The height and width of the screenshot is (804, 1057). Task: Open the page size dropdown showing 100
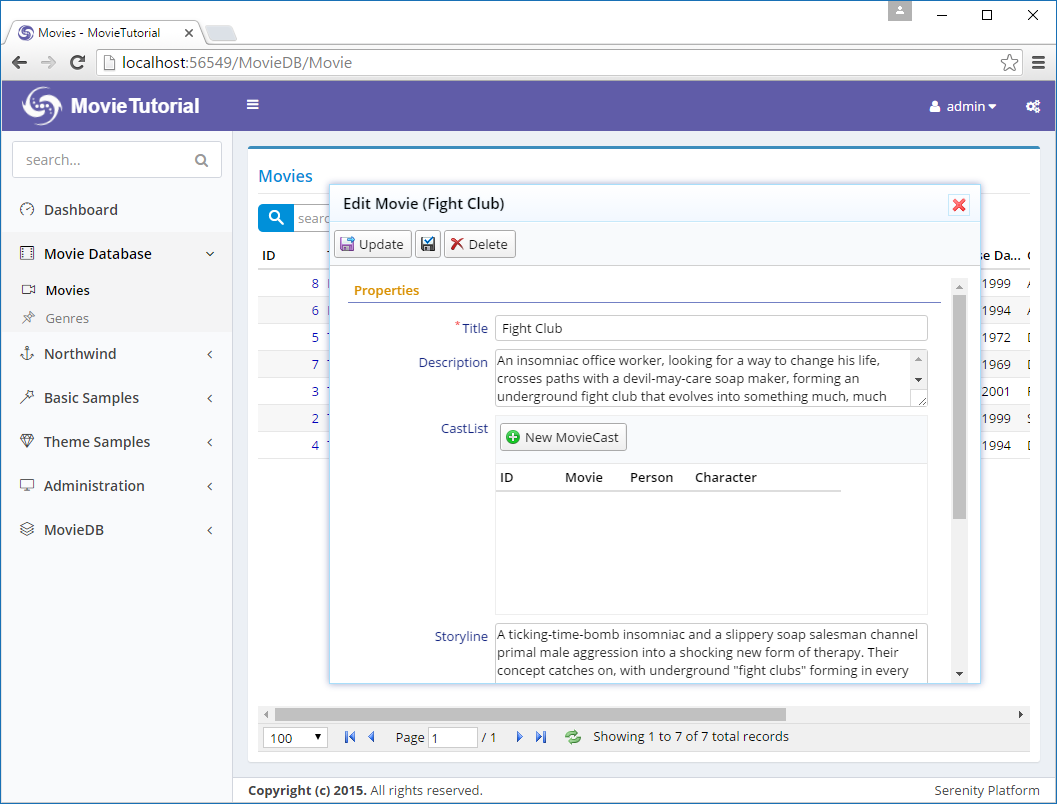click(295, 738)
